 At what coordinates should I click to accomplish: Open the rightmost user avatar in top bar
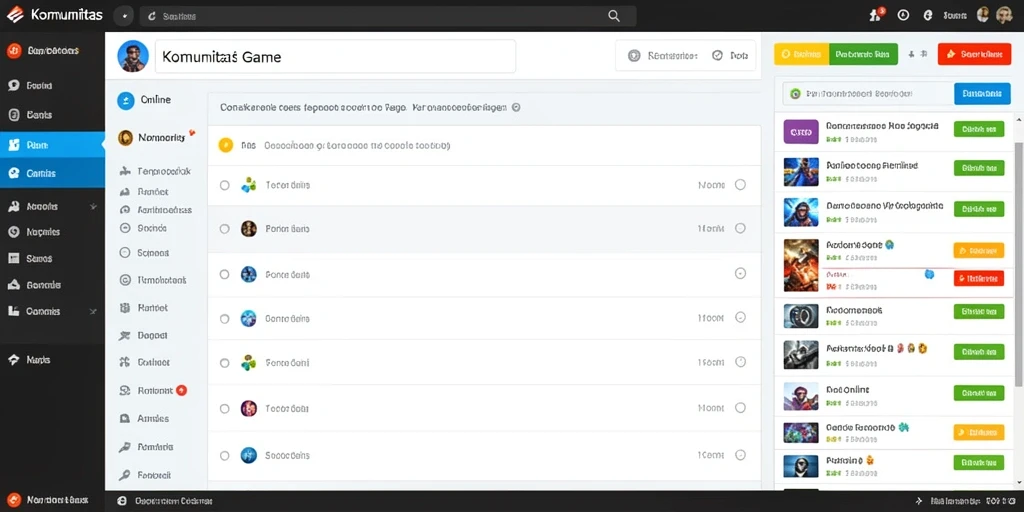(1004, 16)
